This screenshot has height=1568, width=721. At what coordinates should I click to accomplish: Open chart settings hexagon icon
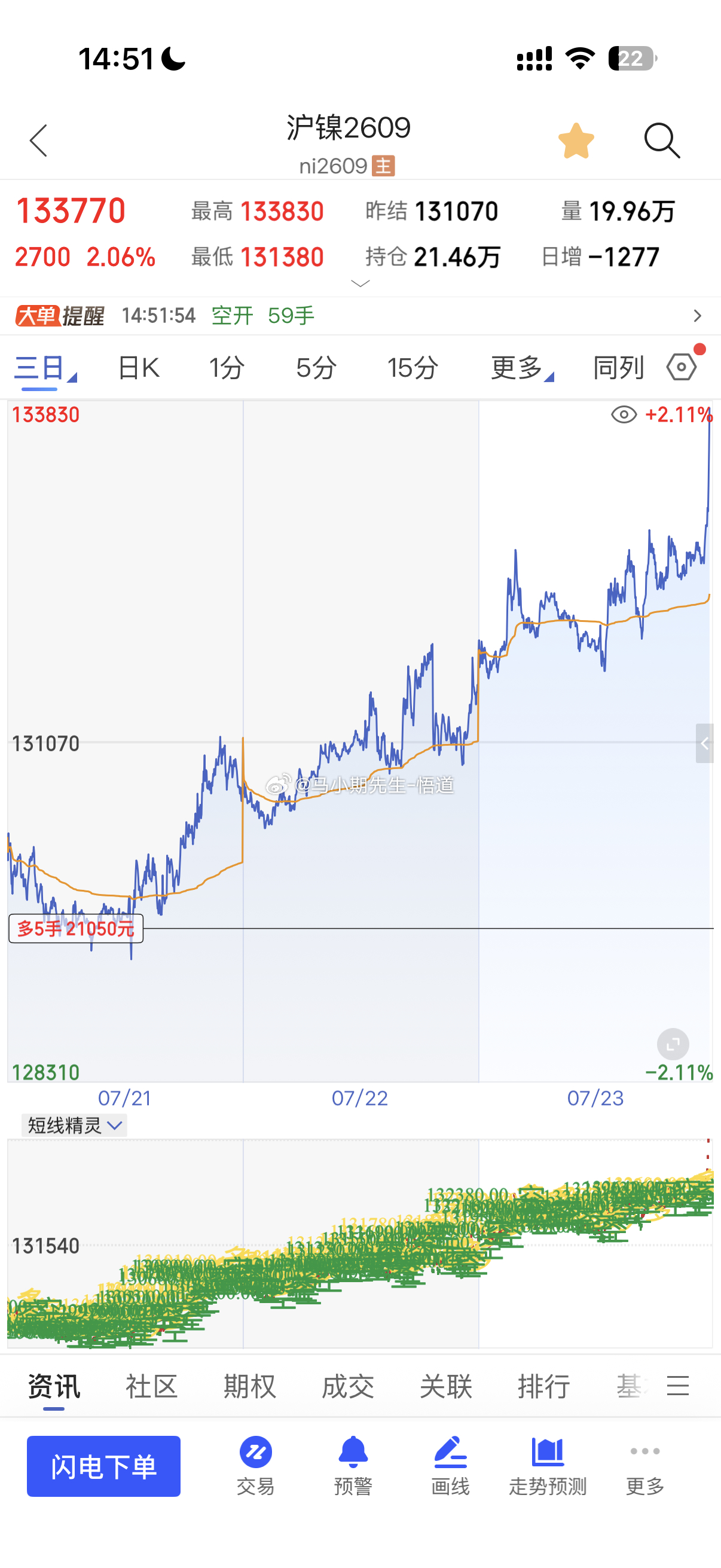point(682,367)
